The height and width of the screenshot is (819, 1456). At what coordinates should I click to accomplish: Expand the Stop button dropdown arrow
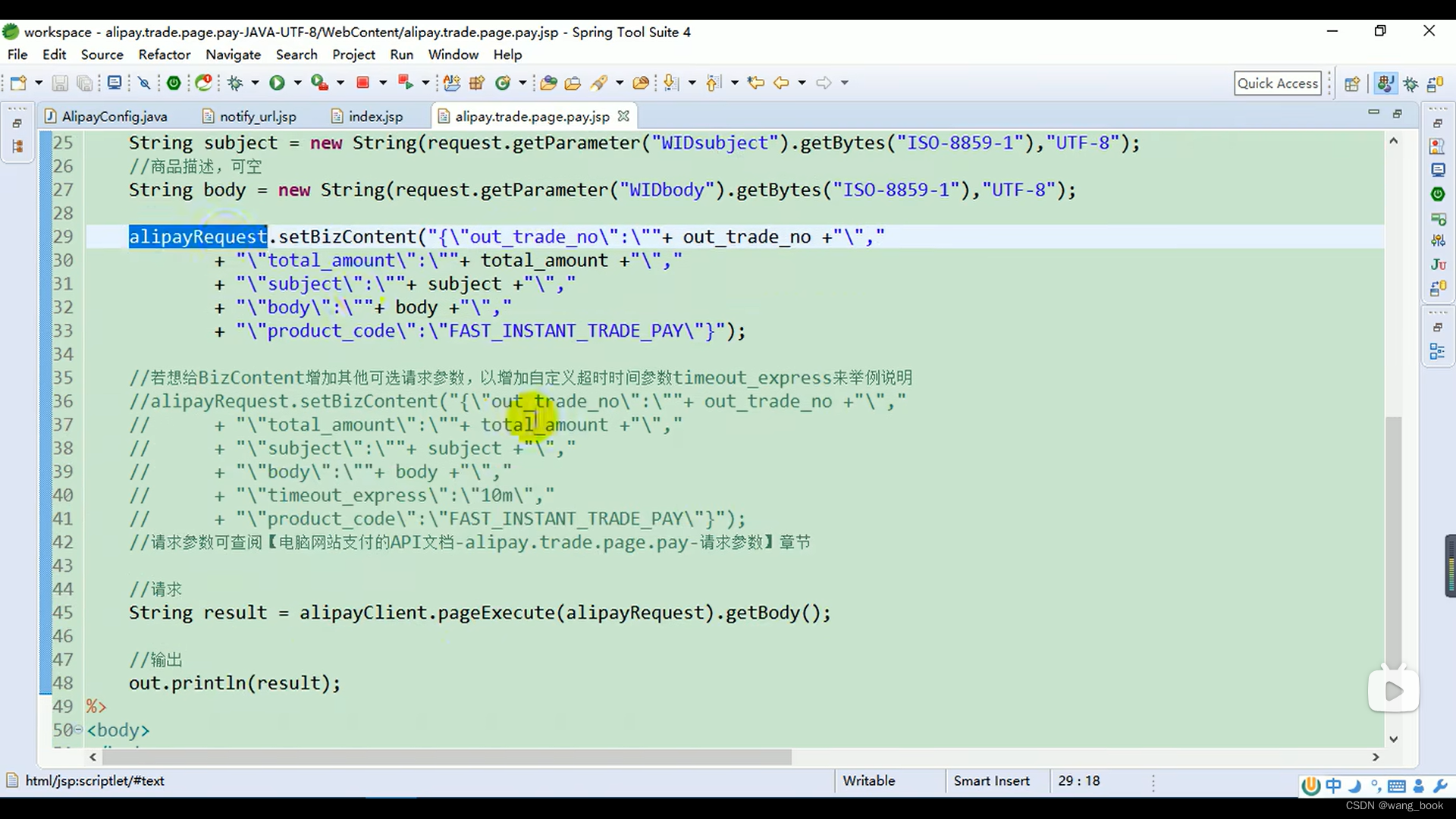point(382,83)
